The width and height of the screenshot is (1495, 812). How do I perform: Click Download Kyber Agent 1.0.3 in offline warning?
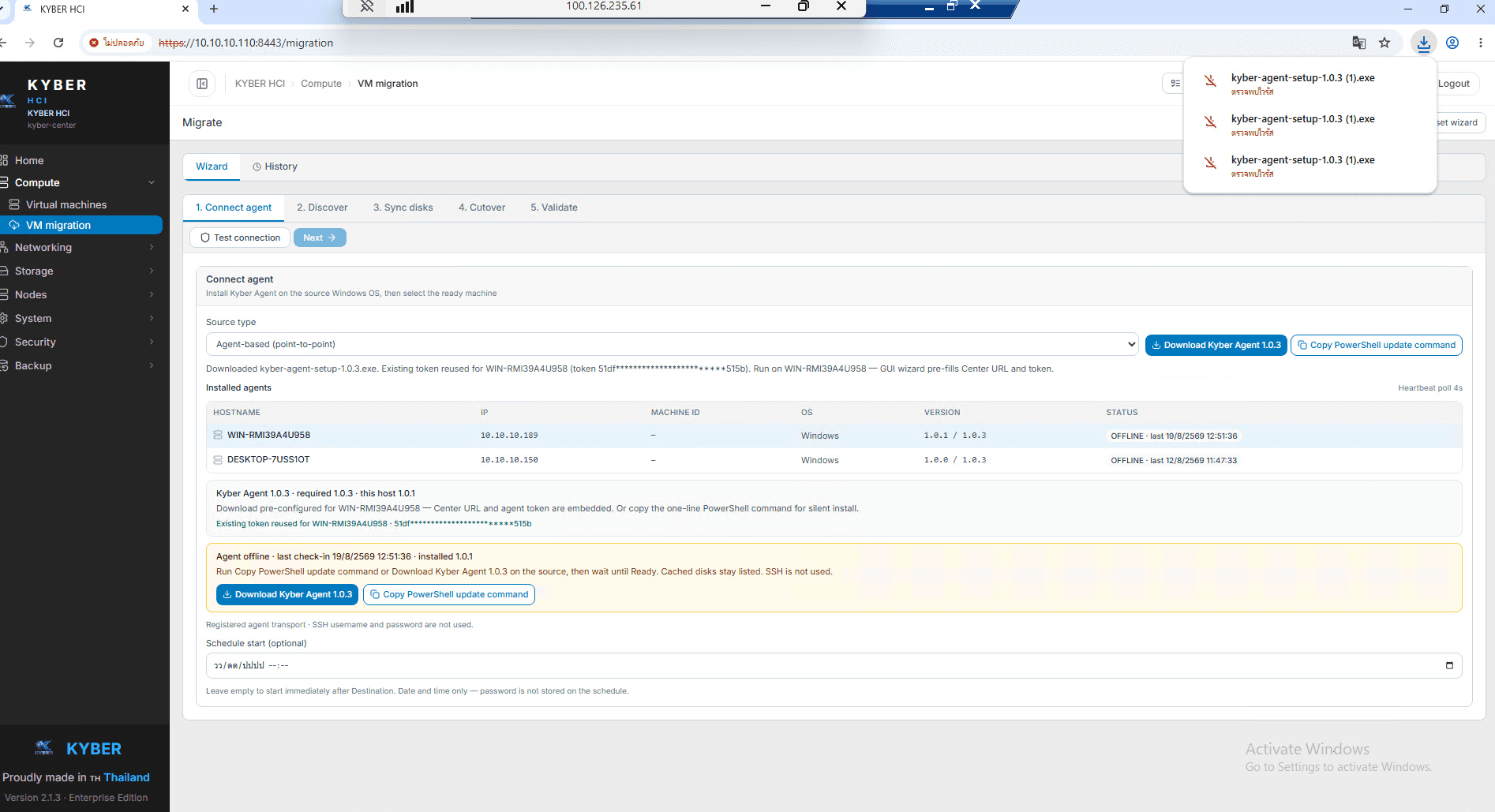click(x=287, y=594)
